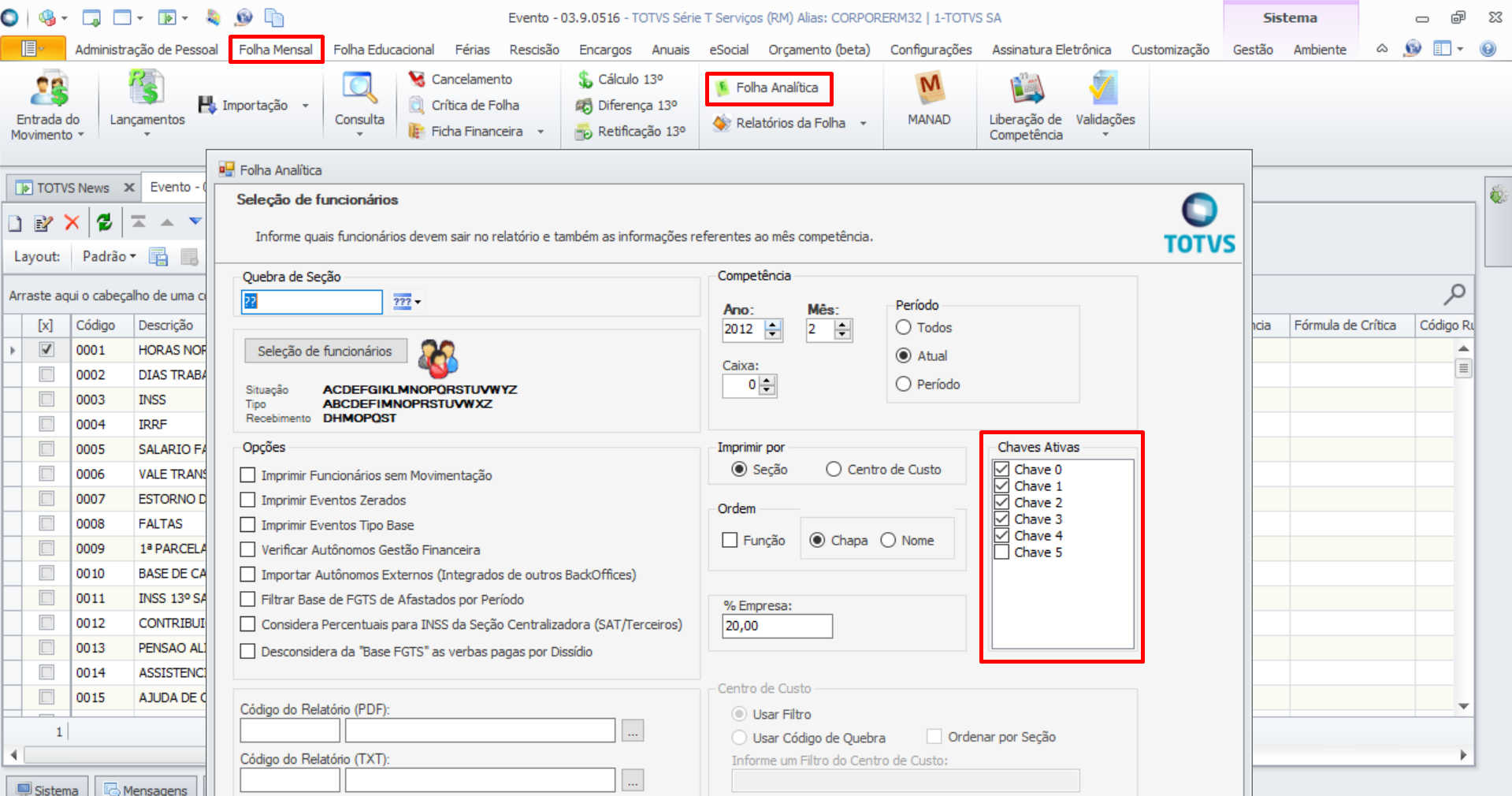Screen dimensions: 1512x796
Task: Click the save layout icon
Action: tap(158, 257)
